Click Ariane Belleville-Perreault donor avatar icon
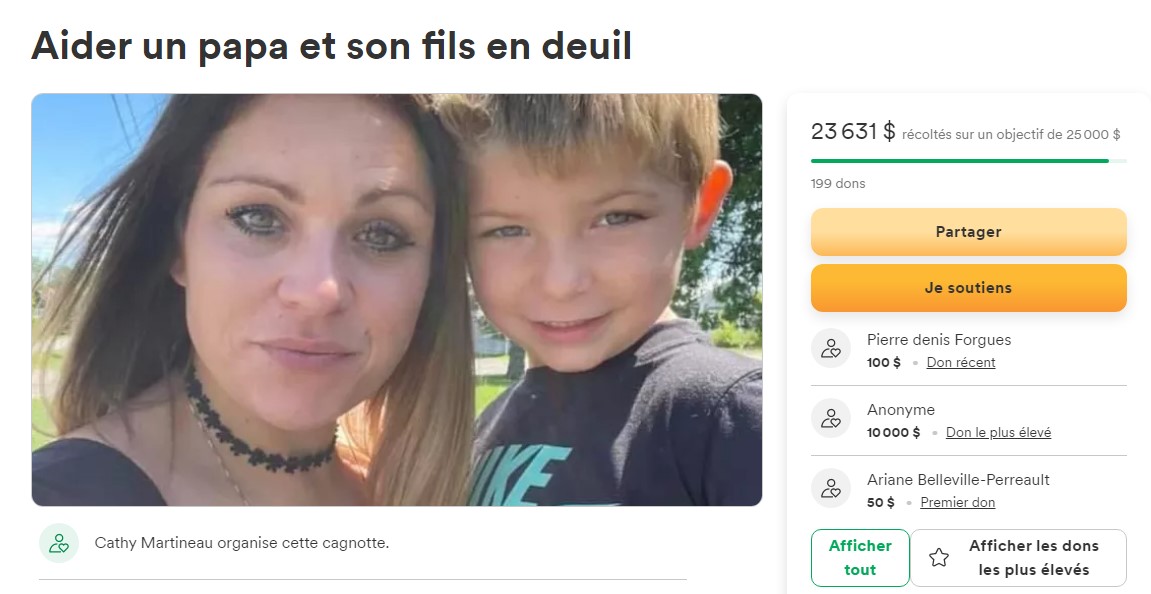Screen dimensions: 1151x594 coord(831,488)
